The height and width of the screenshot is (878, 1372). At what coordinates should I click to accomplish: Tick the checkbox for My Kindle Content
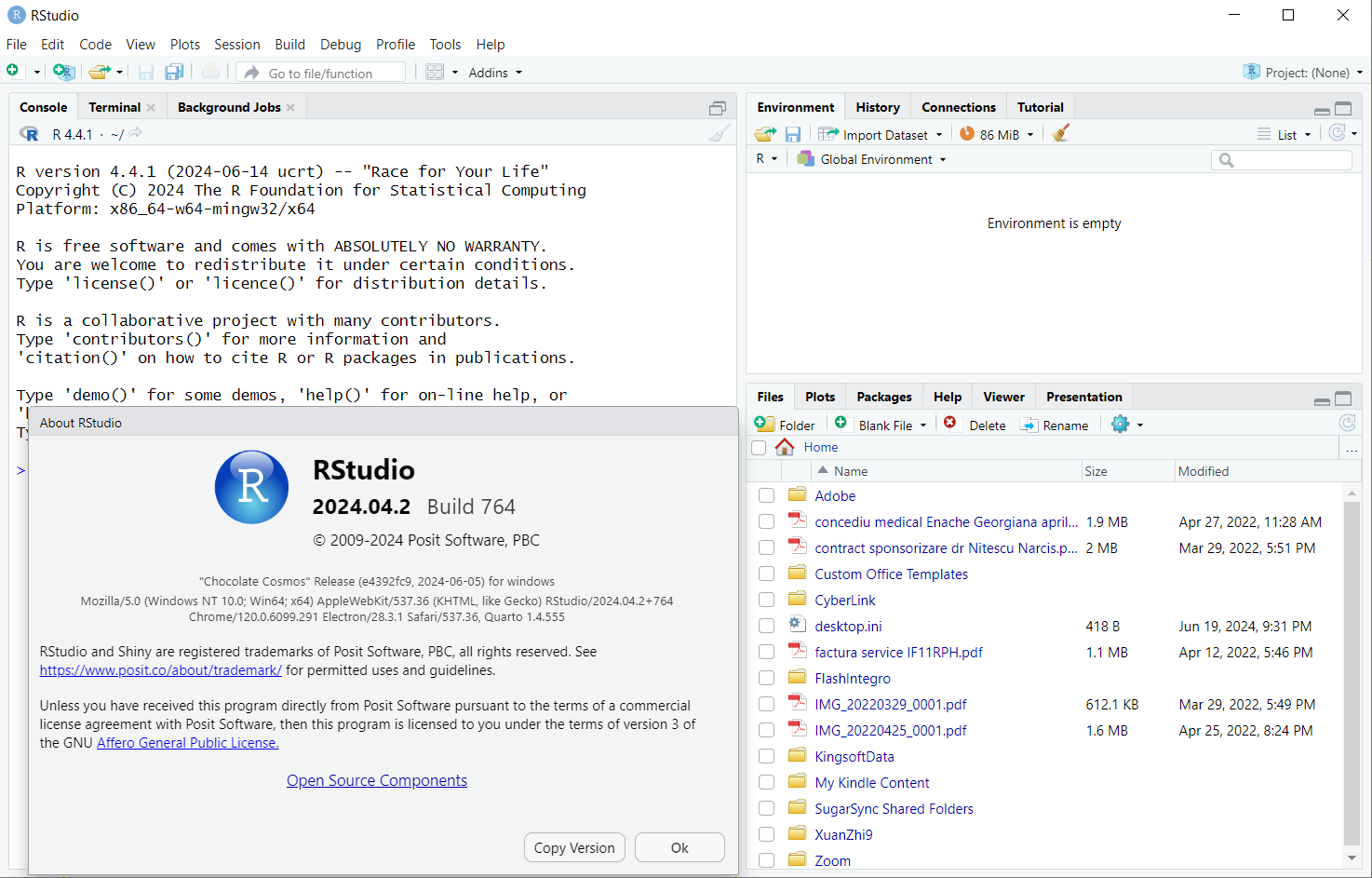(x=766, y=782)
